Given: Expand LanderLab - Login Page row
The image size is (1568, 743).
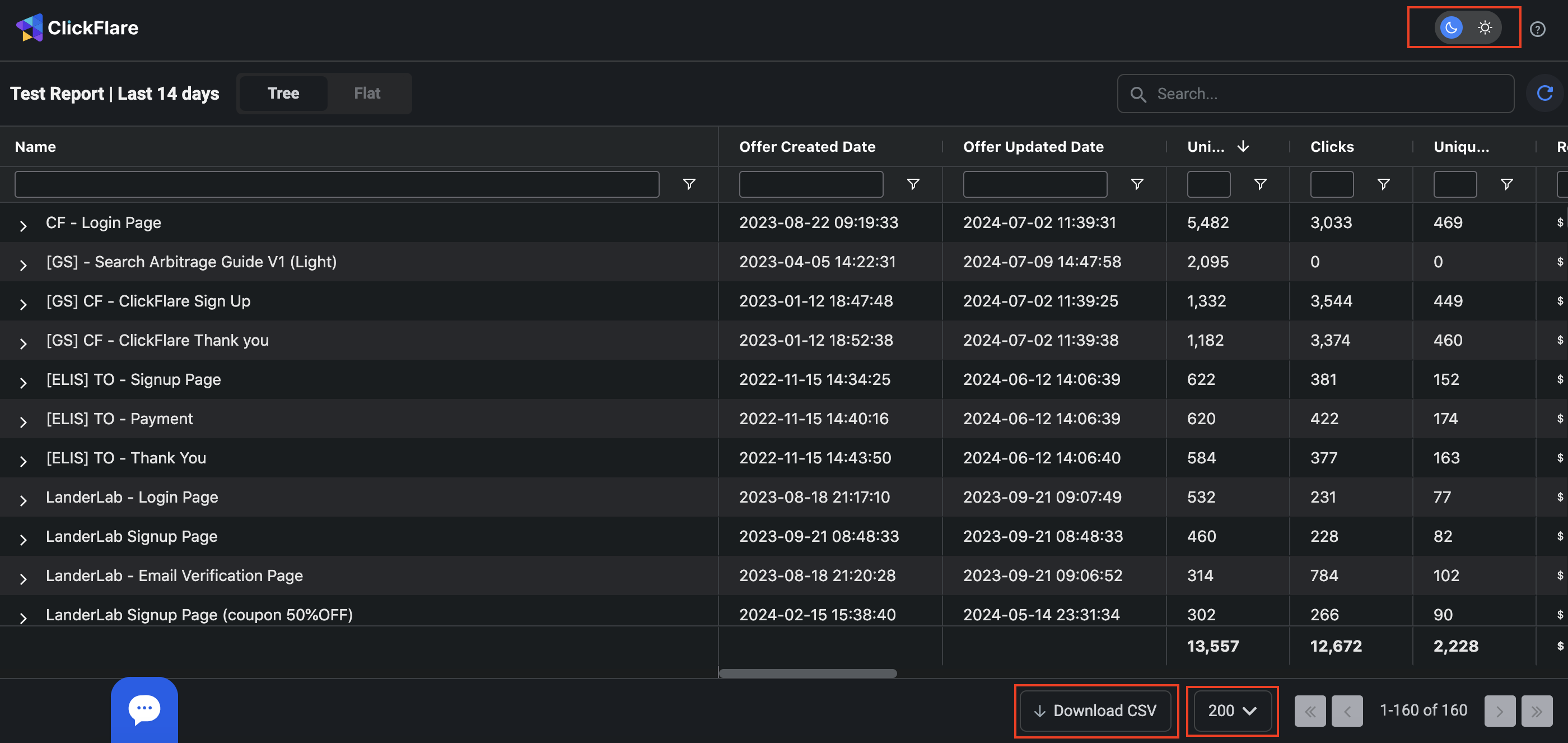Looking at the screenshot, I should click(23, 500).
